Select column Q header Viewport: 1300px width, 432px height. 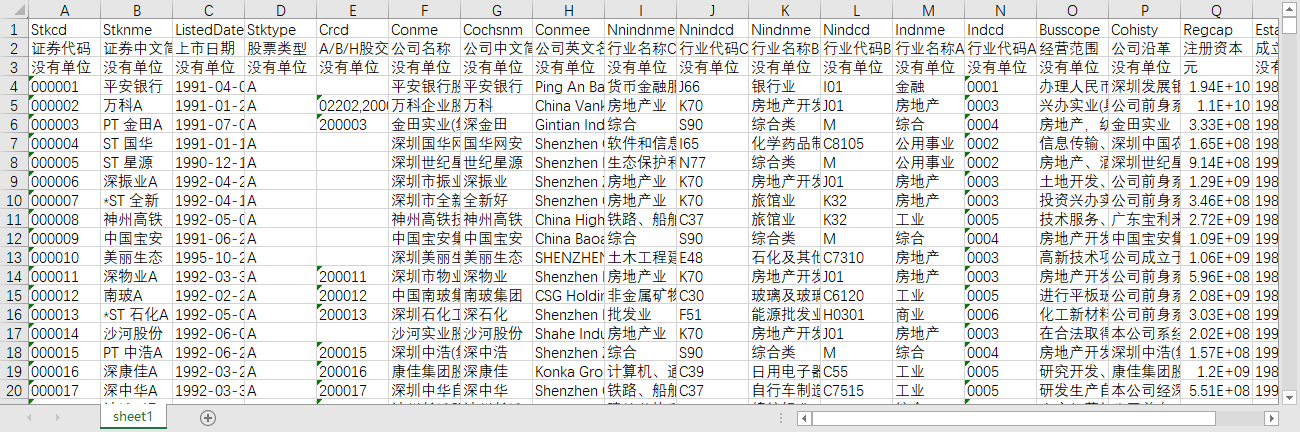point(1216,10)
